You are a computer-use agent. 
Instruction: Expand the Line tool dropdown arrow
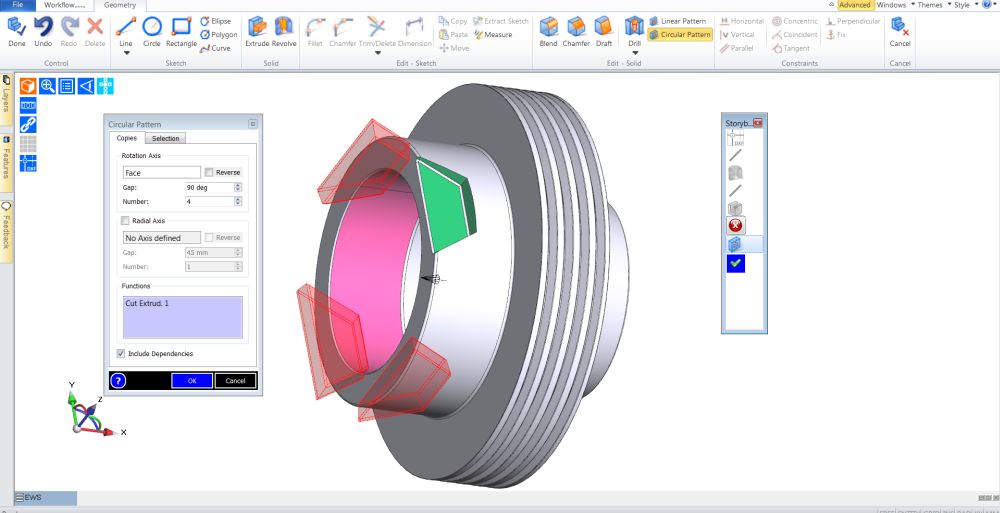click(126, 54)
